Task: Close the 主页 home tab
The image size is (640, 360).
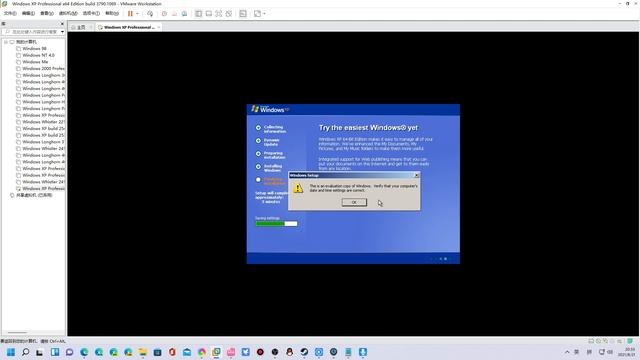Action: (91, 27)
